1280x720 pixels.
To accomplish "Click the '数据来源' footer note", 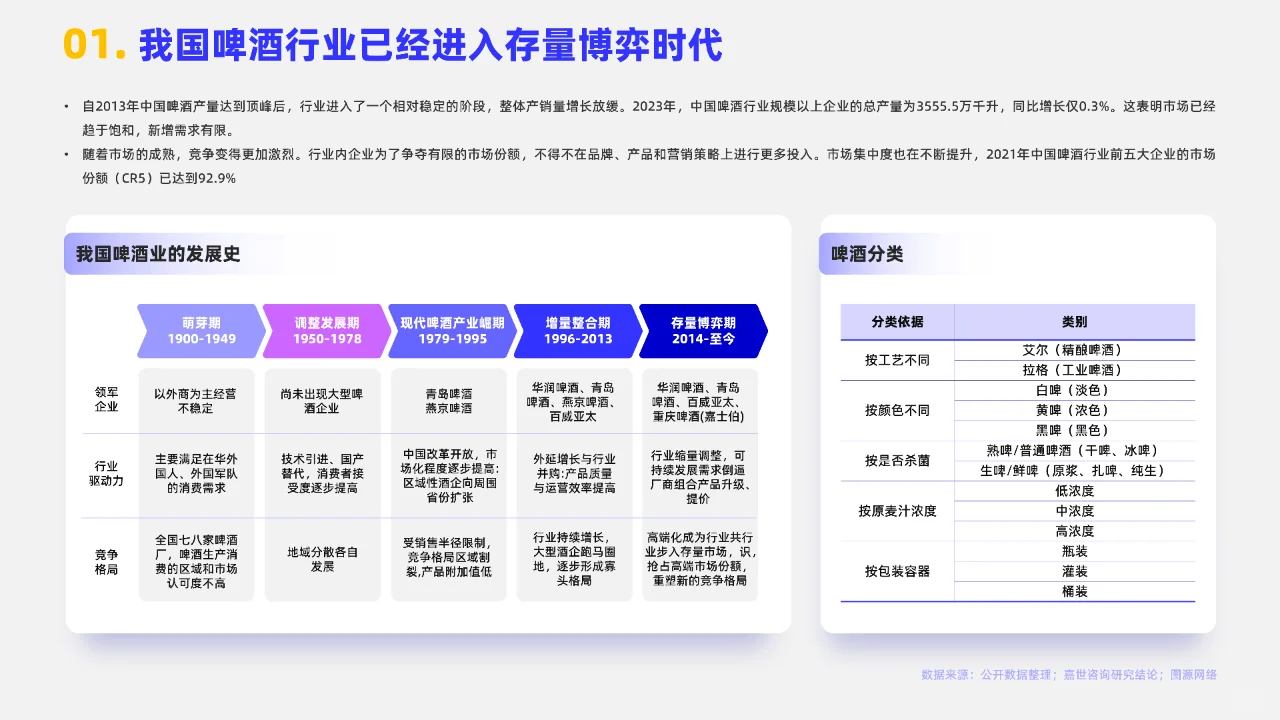I will click(x=1069, y=675).
